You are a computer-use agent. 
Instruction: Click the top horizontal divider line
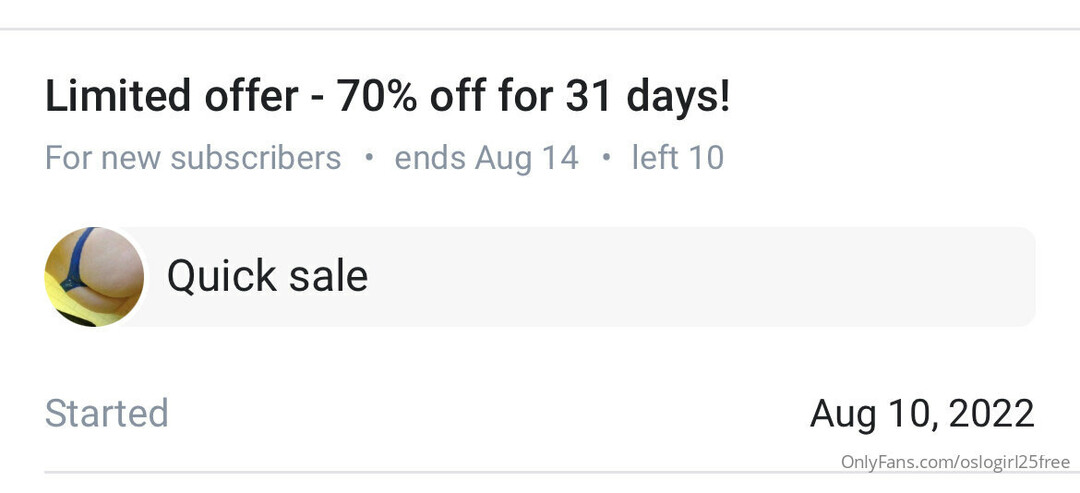[x=540, y=29]
